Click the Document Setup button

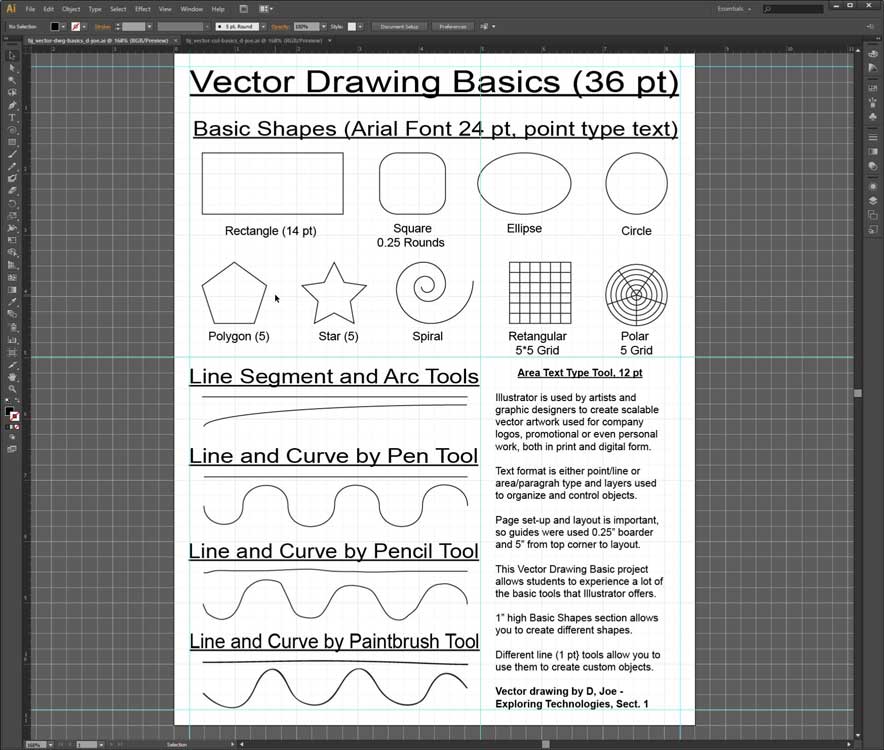pos(400,26)
